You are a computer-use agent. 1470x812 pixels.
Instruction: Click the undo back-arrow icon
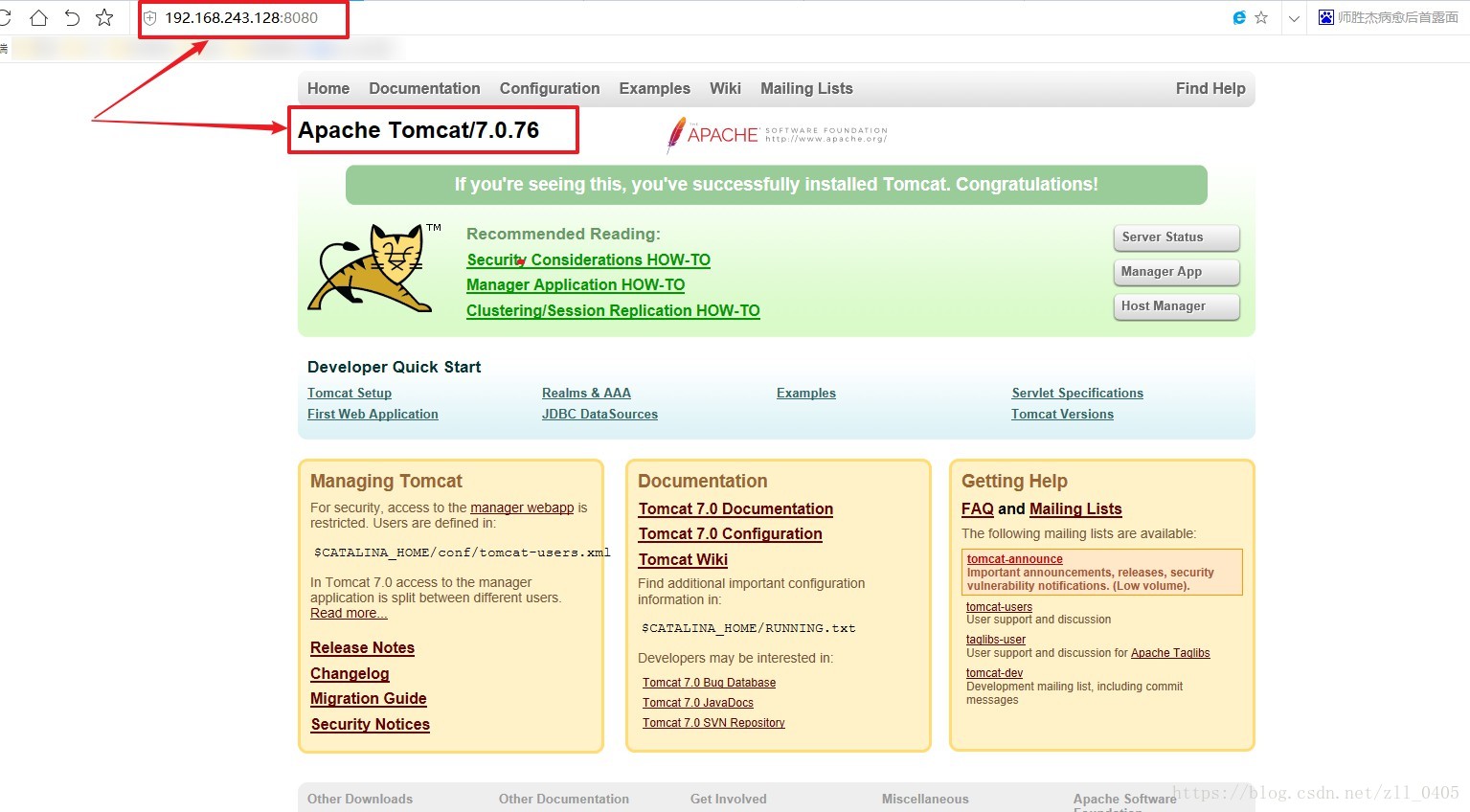pyautogui.click(x=72, y=17)
